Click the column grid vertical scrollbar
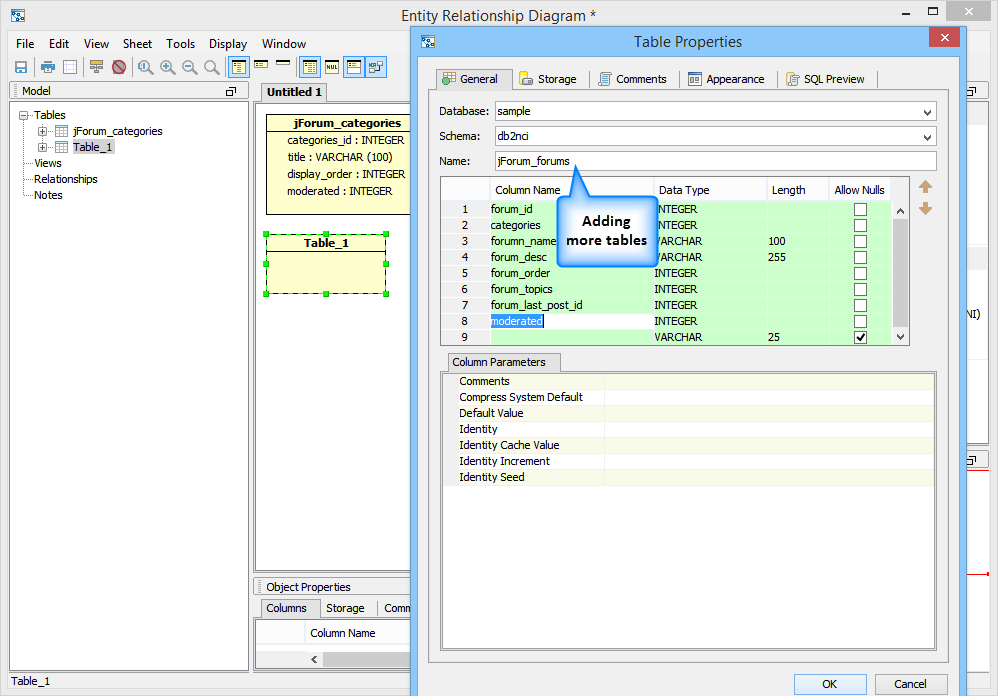 point(900,270)
